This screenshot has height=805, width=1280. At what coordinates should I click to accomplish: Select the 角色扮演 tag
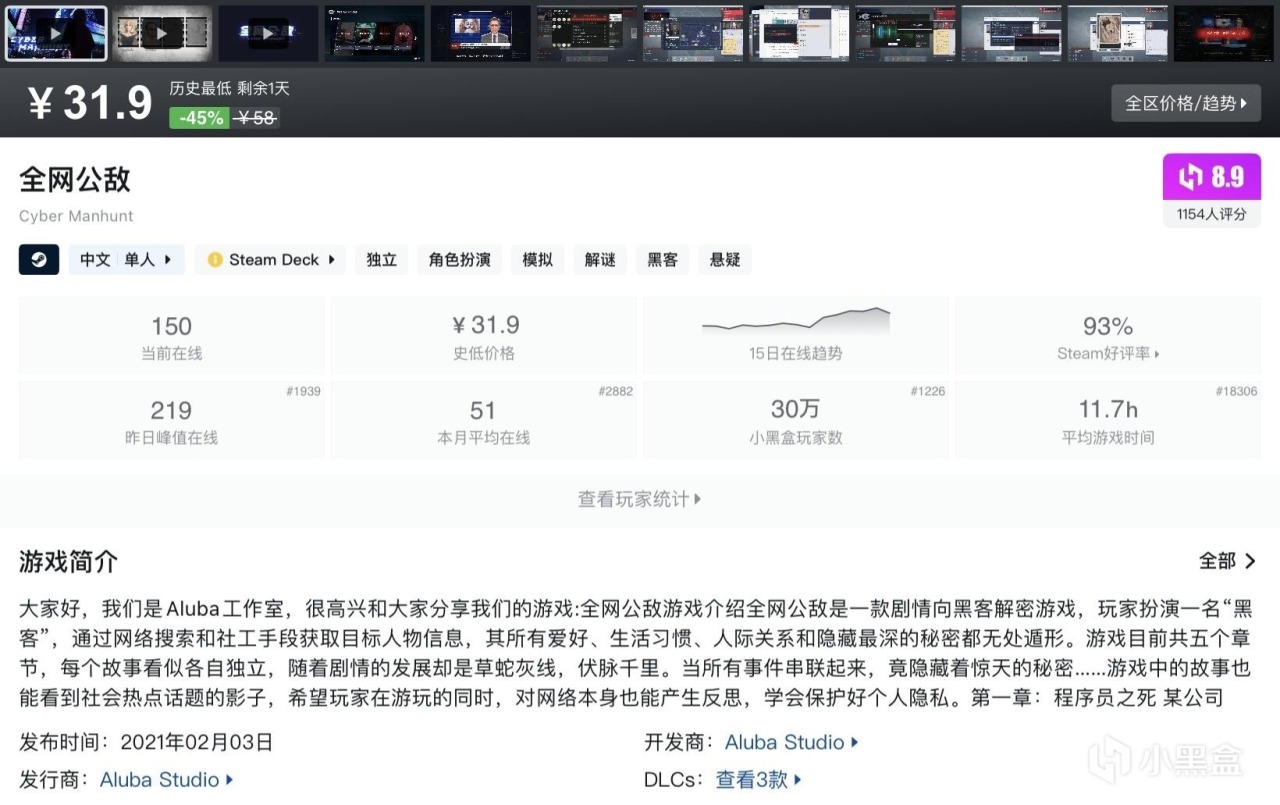tap(460, 260)
